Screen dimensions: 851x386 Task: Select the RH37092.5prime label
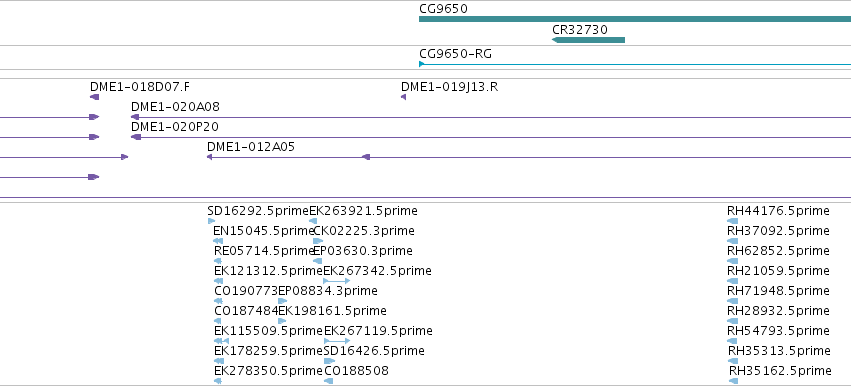point(778,231)
